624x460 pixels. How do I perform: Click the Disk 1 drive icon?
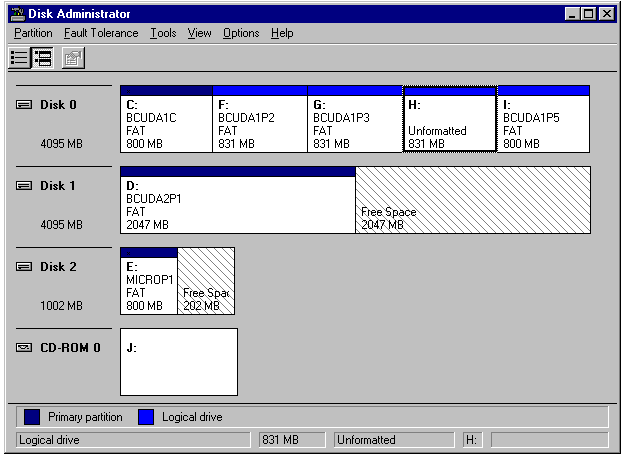(25, 186)
